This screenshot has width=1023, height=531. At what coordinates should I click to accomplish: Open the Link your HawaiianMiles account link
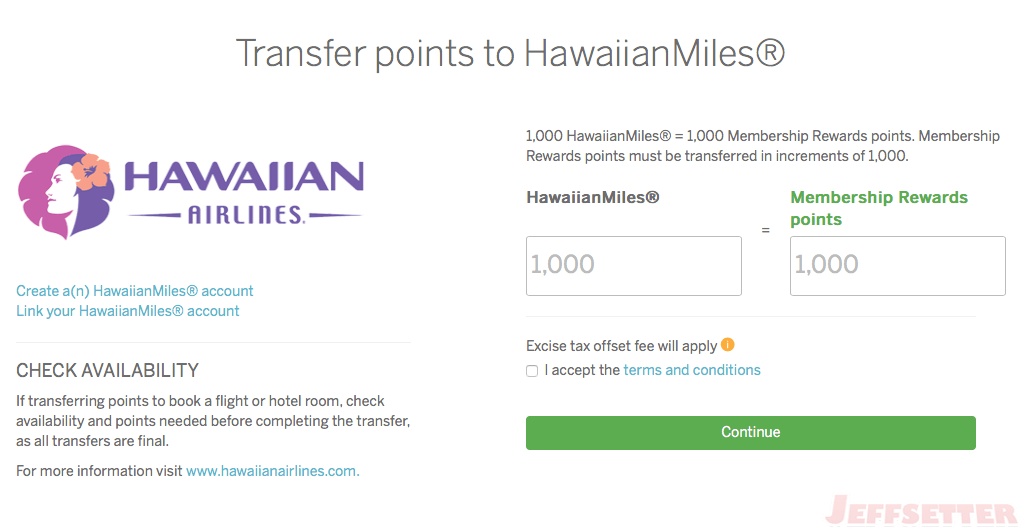coord(128,311)
